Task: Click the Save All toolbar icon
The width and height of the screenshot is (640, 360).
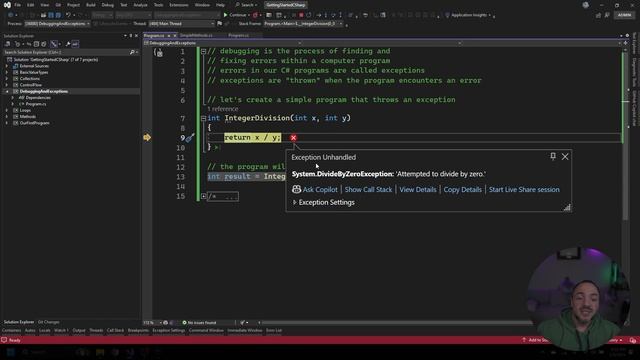Action: [x=58, y=15]
